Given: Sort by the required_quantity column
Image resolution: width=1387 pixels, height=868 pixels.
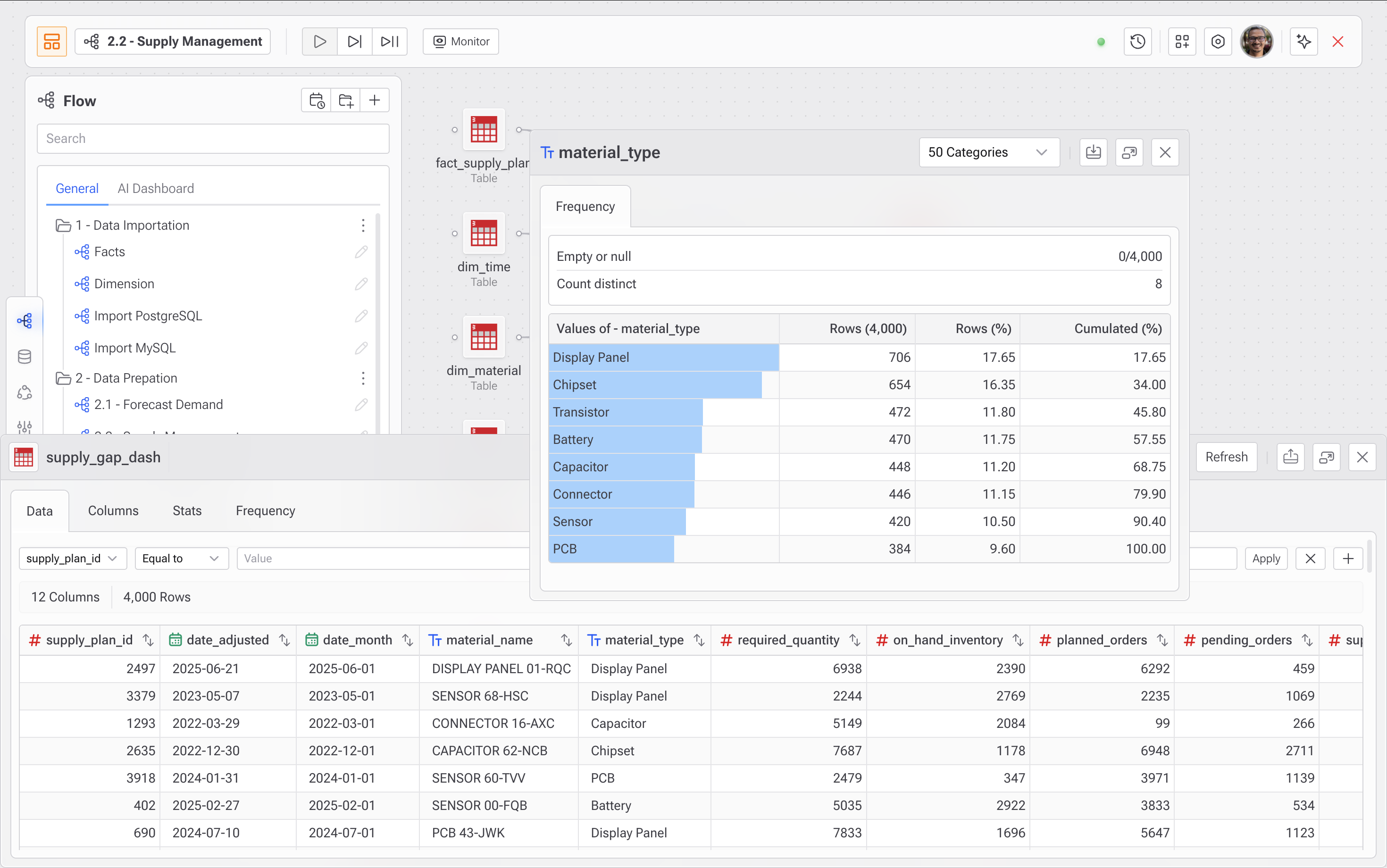Looking at the screenshot, I should [x=854, y=640].
